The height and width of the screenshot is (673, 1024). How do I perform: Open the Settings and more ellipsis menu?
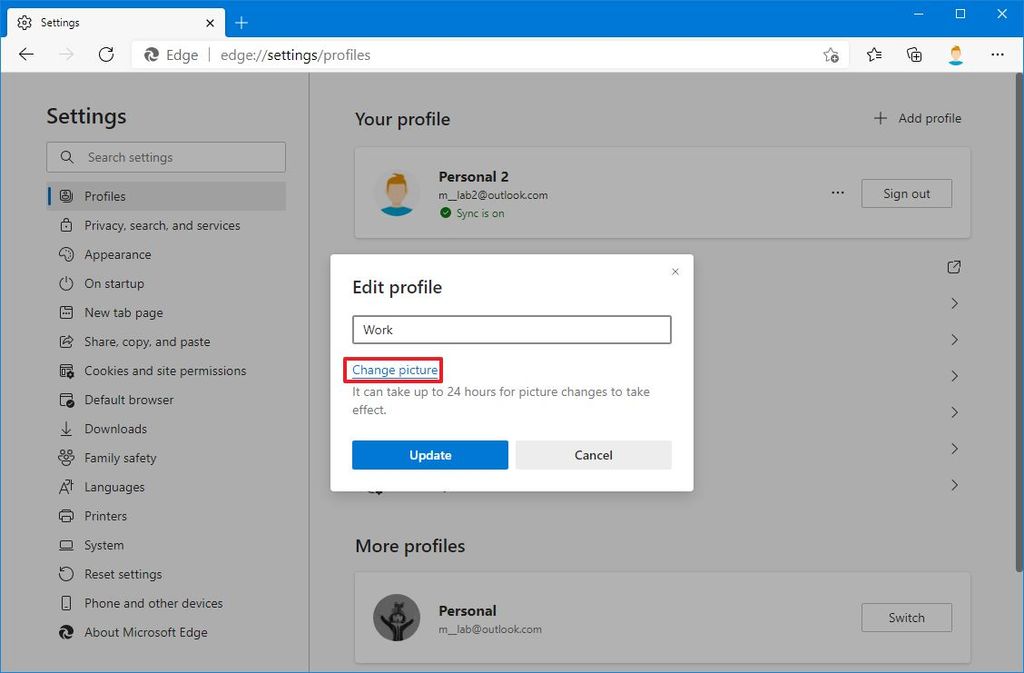(x=997, y=55)
